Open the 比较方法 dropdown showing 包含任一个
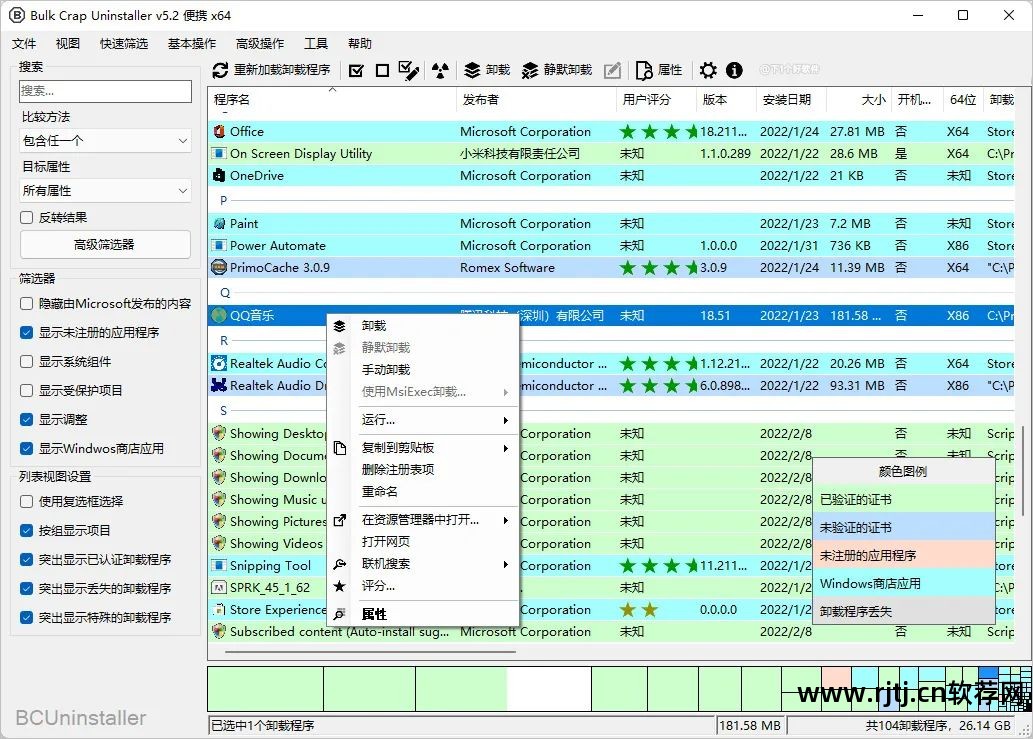Image resolution: width=1033 pixels, height=739 pixels. coord(105,141)
